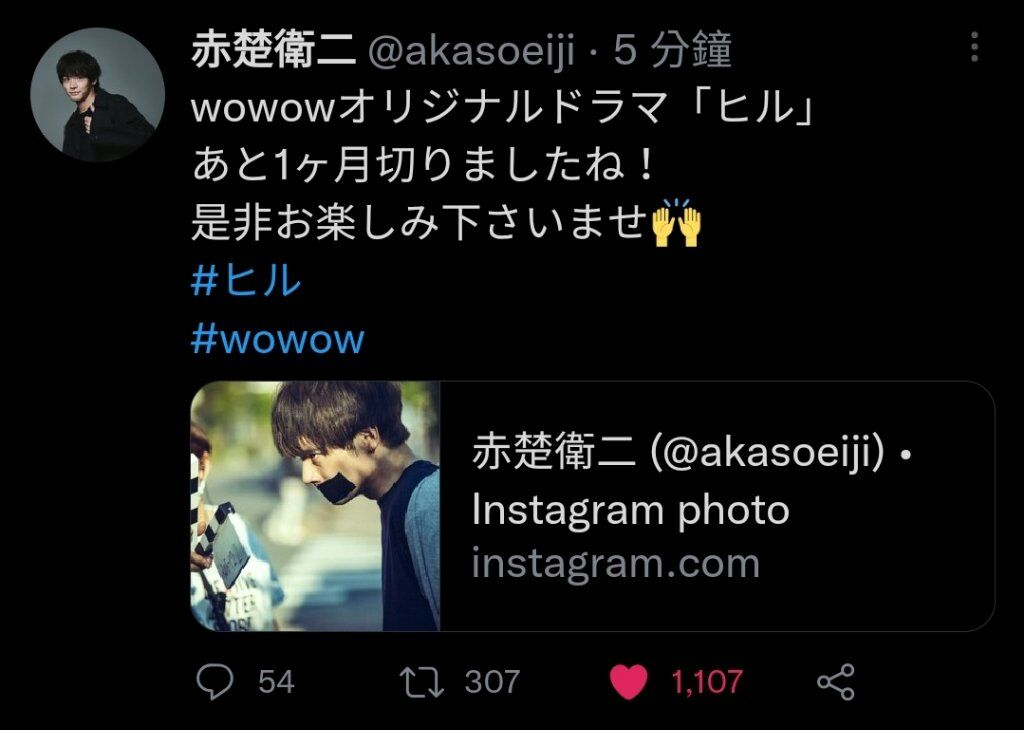Viewport: 1024px width, 730px height.
Task: Select the Instagram photo text in card
Action: tap(631, 510)
